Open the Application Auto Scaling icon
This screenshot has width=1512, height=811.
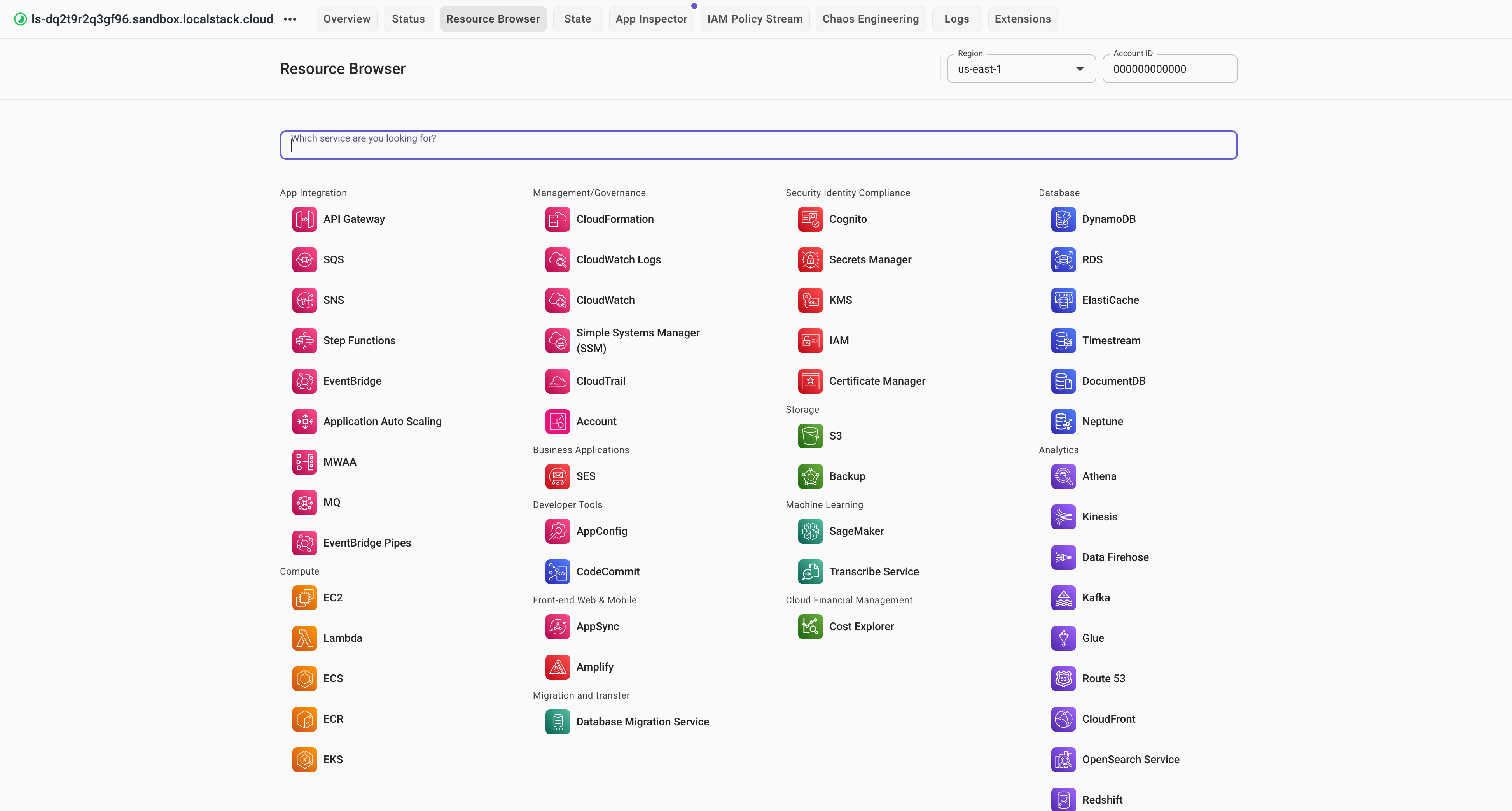(305, 422)
